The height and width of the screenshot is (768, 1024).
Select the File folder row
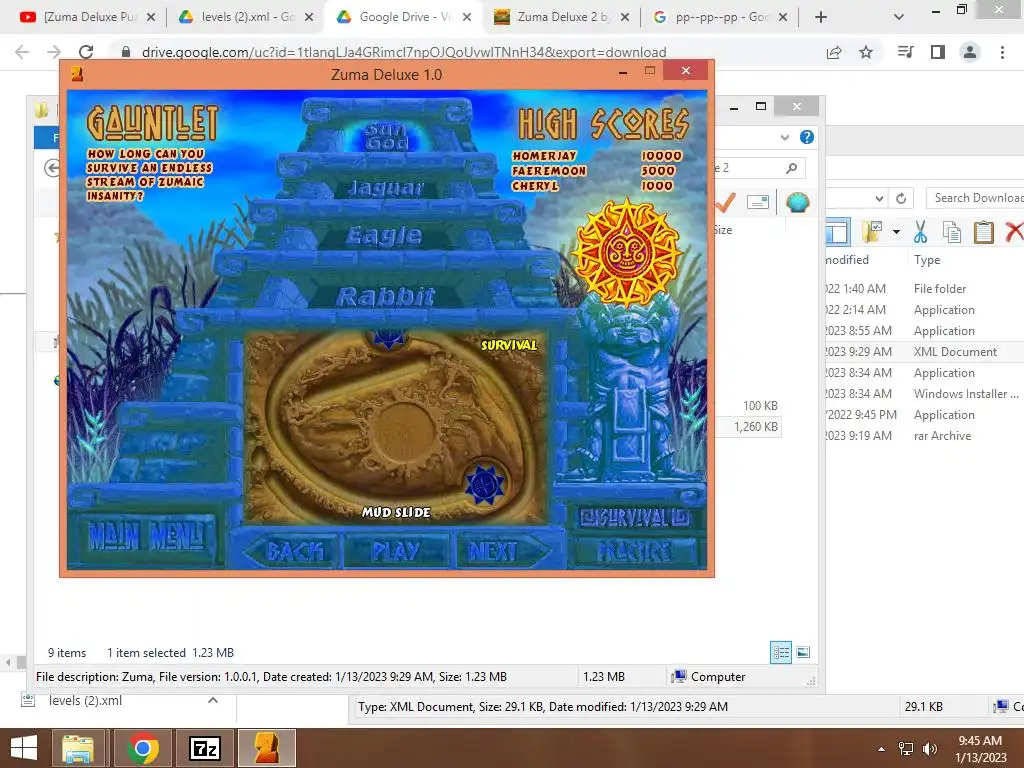(924, 289)
